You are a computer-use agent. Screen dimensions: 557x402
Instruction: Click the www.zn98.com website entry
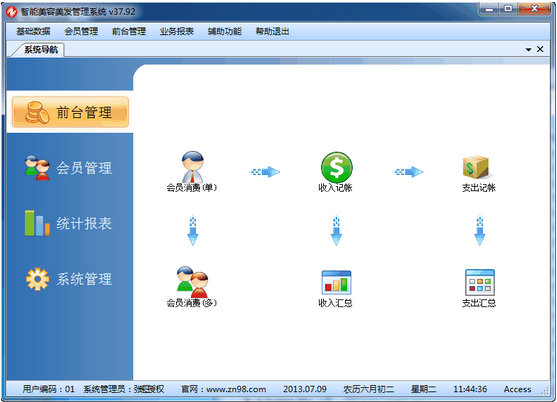(223, 389)
